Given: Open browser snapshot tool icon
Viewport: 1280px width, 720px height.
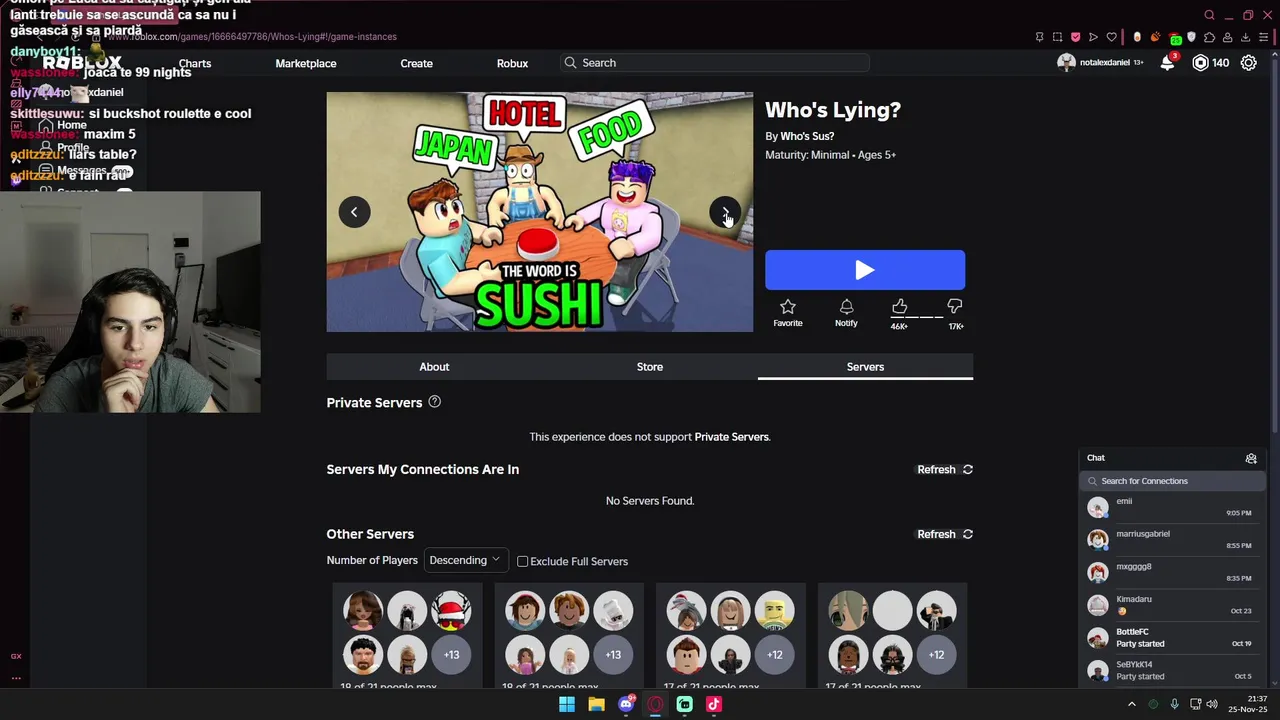Looking at the screenshot, I should (x=1057, y=37).
